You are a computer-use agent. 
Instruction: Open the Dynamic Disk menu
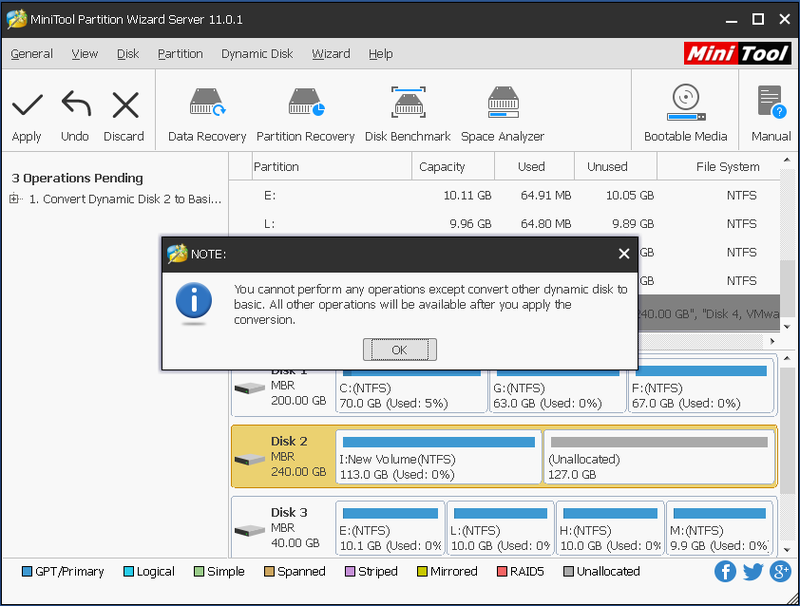(257, 54)
